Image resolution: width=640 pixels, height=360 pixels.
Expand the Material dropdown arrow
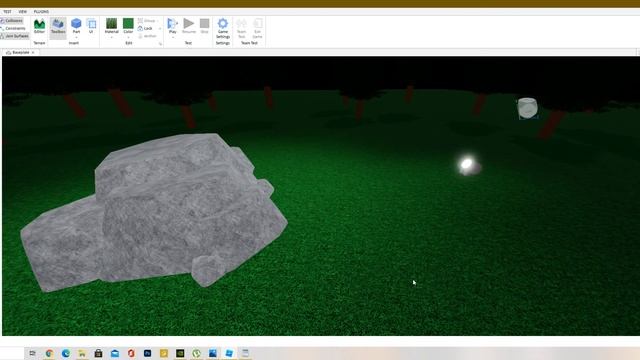(x=111, y=38)
